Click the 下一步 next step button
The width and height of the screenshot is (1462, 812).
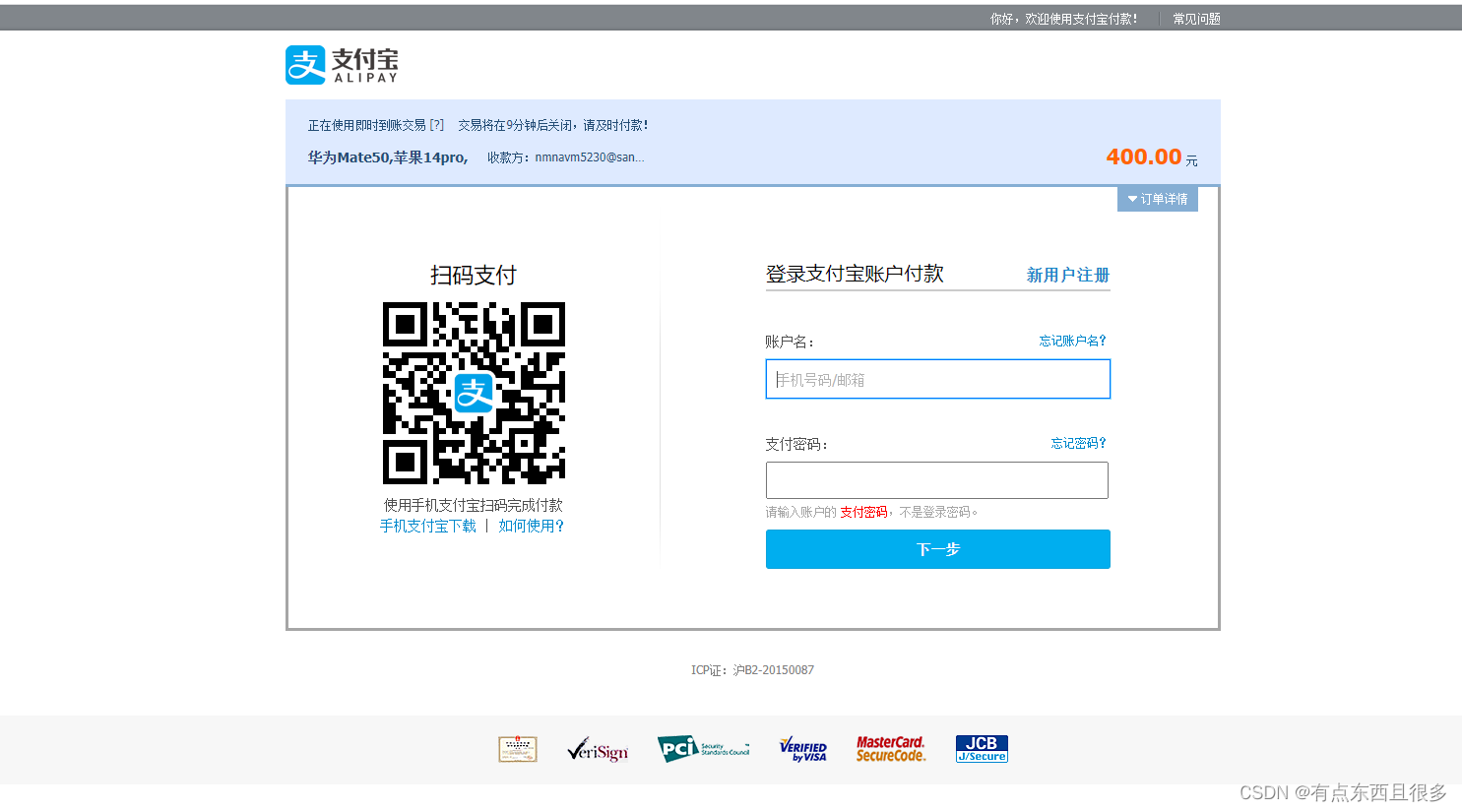tap(938, 549)
